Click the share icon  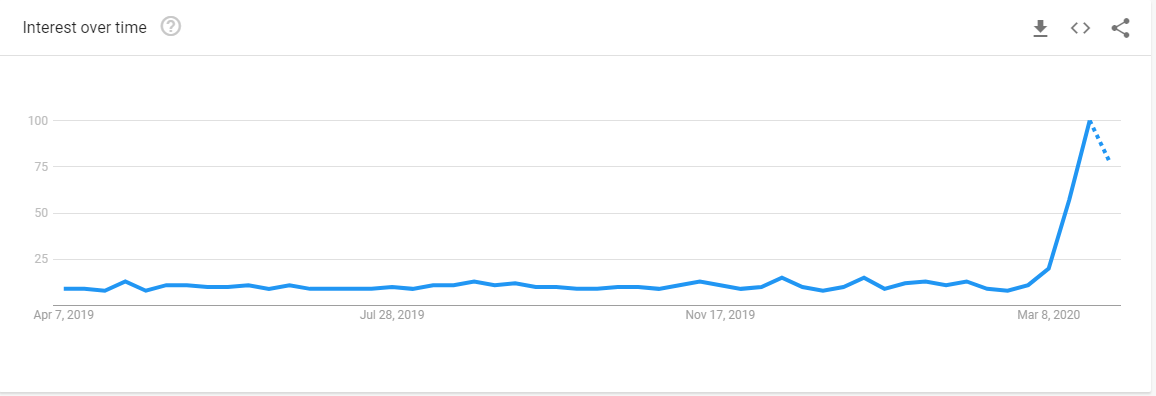click(1120, 28)
